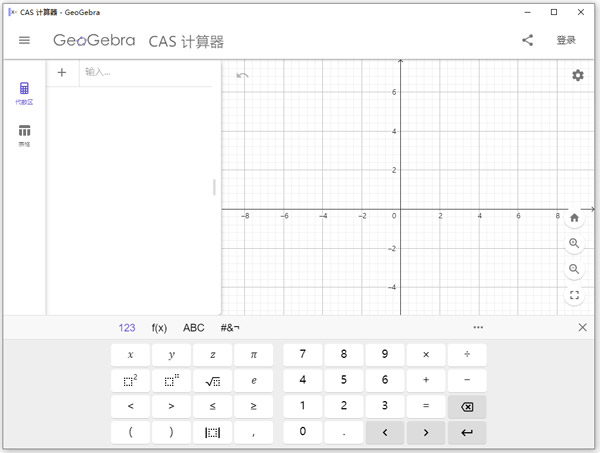Click the algebra input field
The image size is (600, 453).
(x=145, y=73)
